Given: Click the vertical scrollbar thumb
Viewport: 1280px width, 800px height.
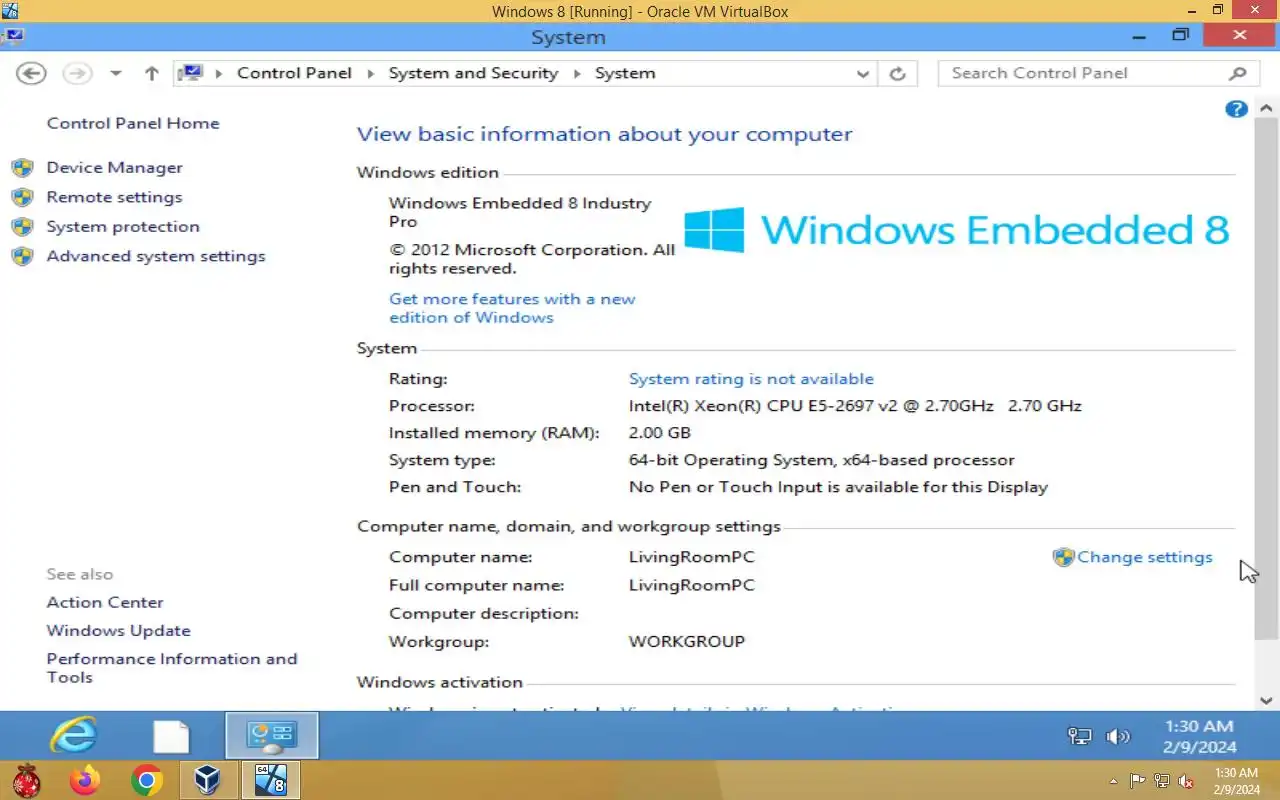Looking at the screenshot, I should [1266, 380].
